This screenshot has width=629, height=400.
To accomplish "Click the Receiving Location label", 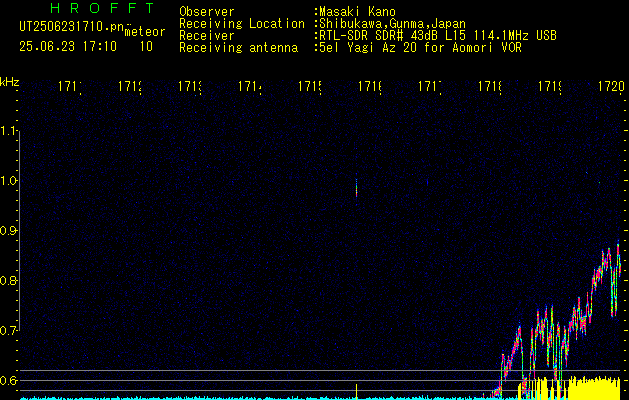I will (x=242, y=24).
